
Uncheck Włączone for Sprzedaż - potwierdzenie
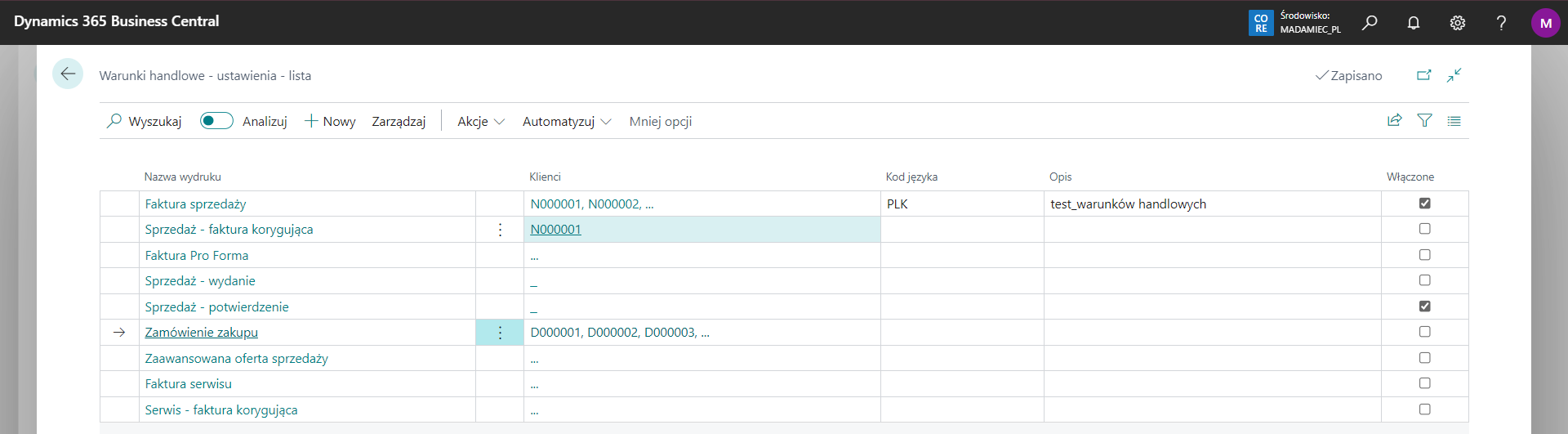coord(1424,306)
